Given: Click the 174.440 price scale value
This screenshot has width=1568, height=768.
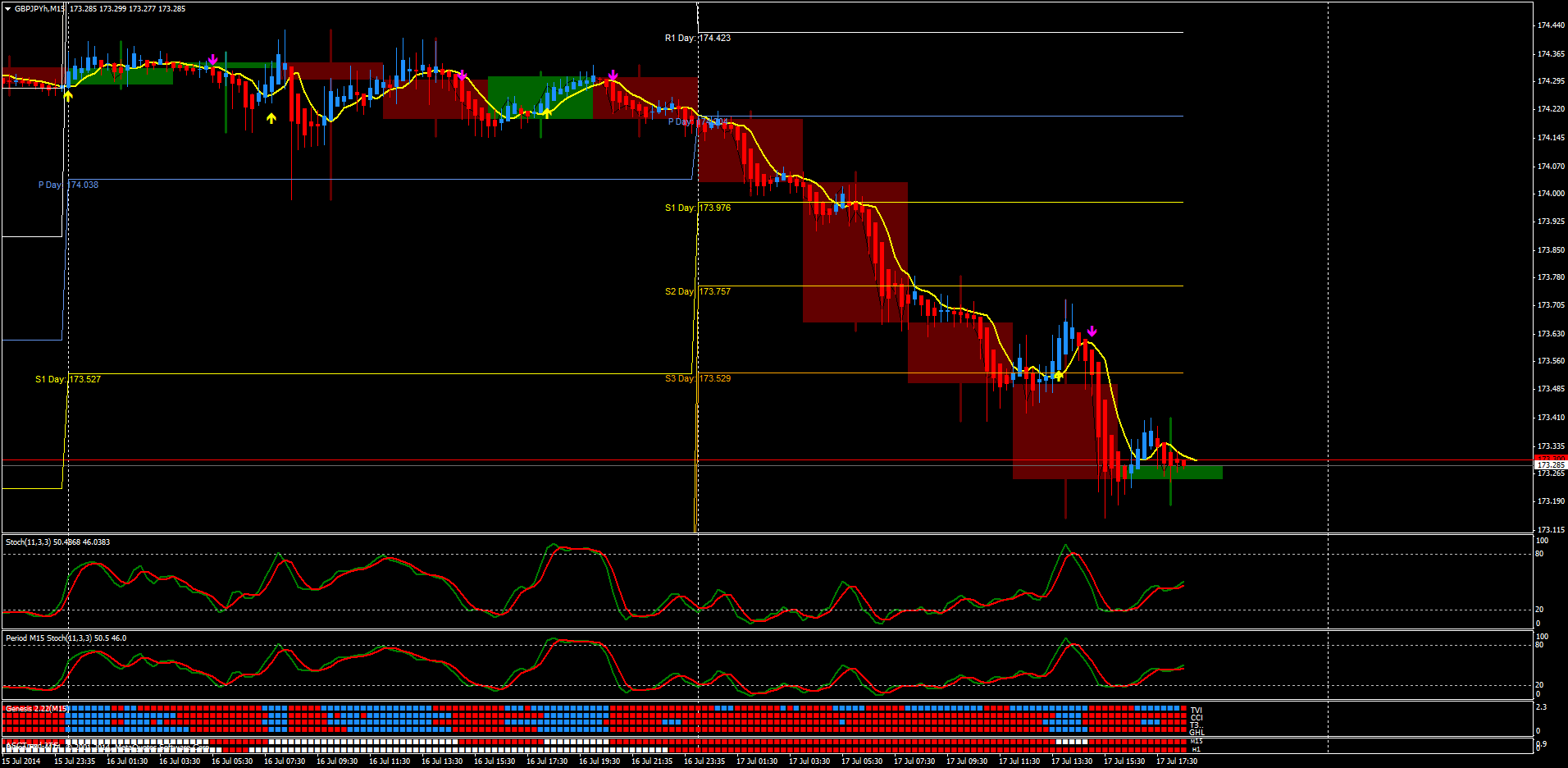Looking at the screenshot, I should click(x=1551, y=25).
